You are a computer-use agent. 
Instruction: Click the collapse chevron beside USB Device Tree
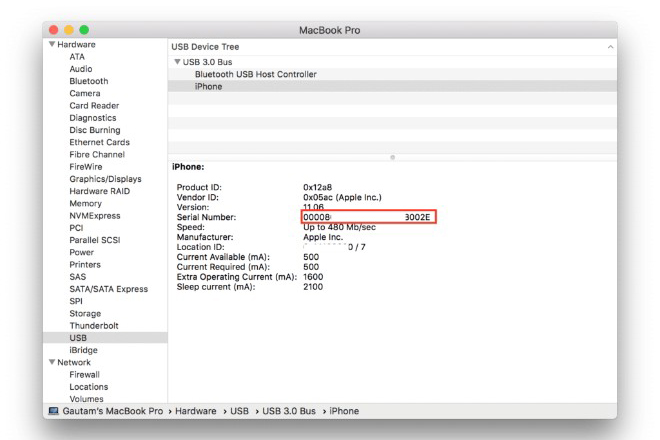click(x=610, y=47)
